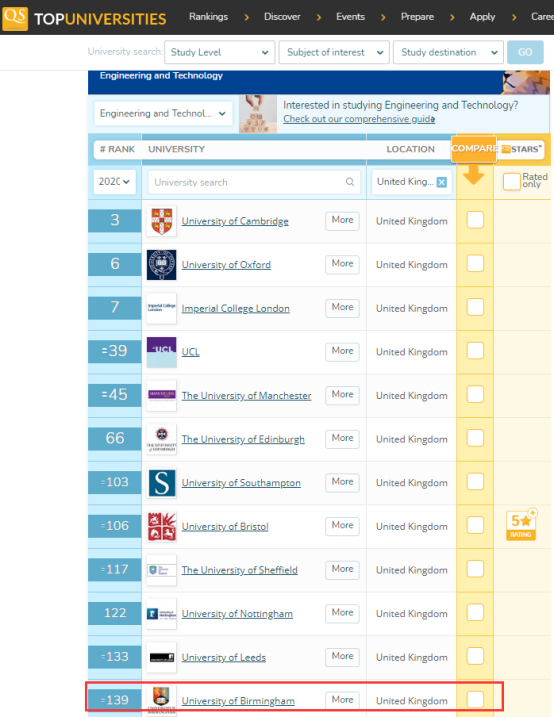Click the GO search button
This screenshot has width=554, height=717.
[525, 52]
